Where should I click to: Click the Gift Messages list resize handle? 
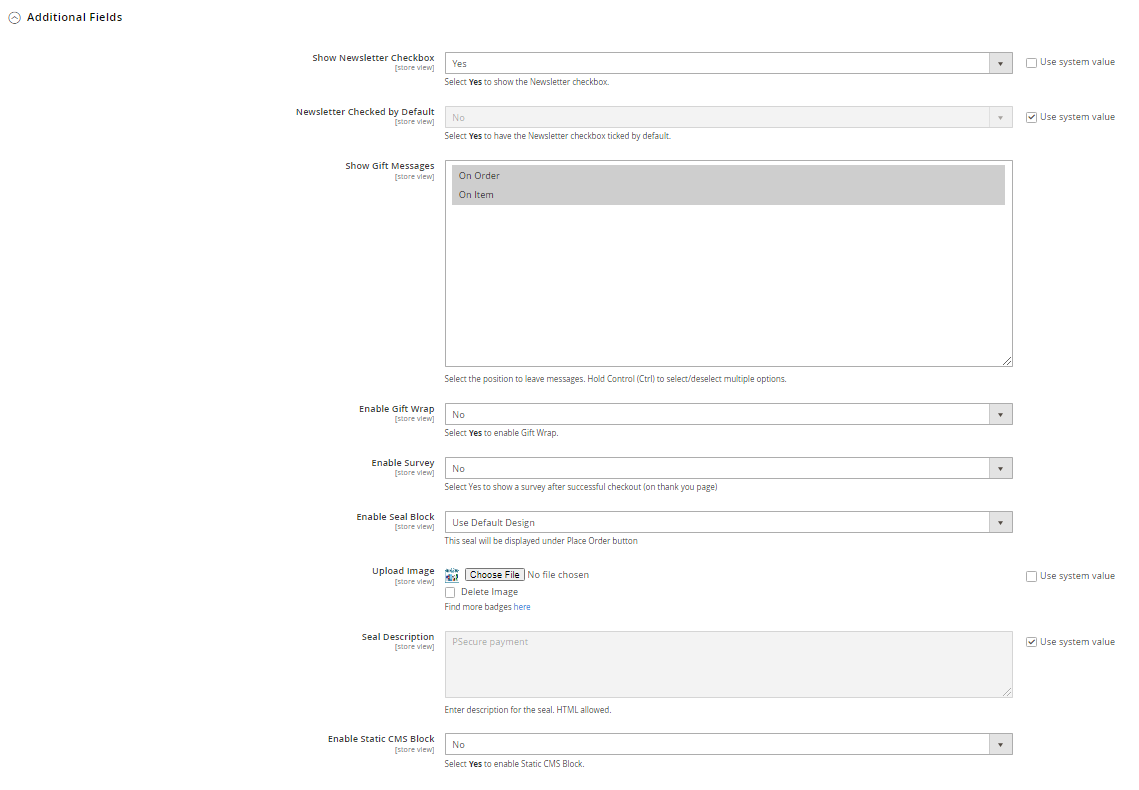[x=1007, y=361]
